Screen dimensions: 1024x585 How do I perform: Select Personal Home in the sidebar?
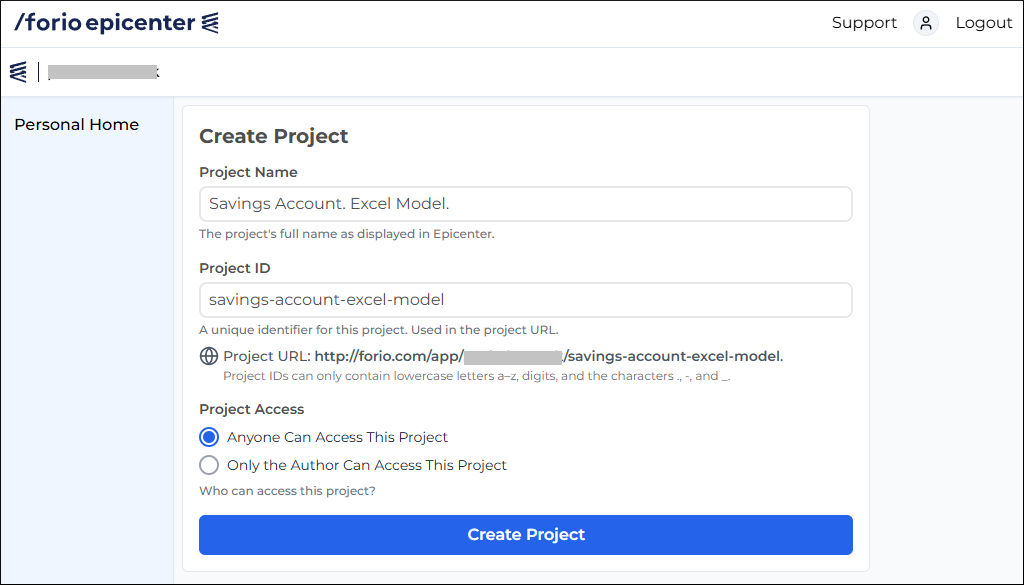[x=76, y=124]
